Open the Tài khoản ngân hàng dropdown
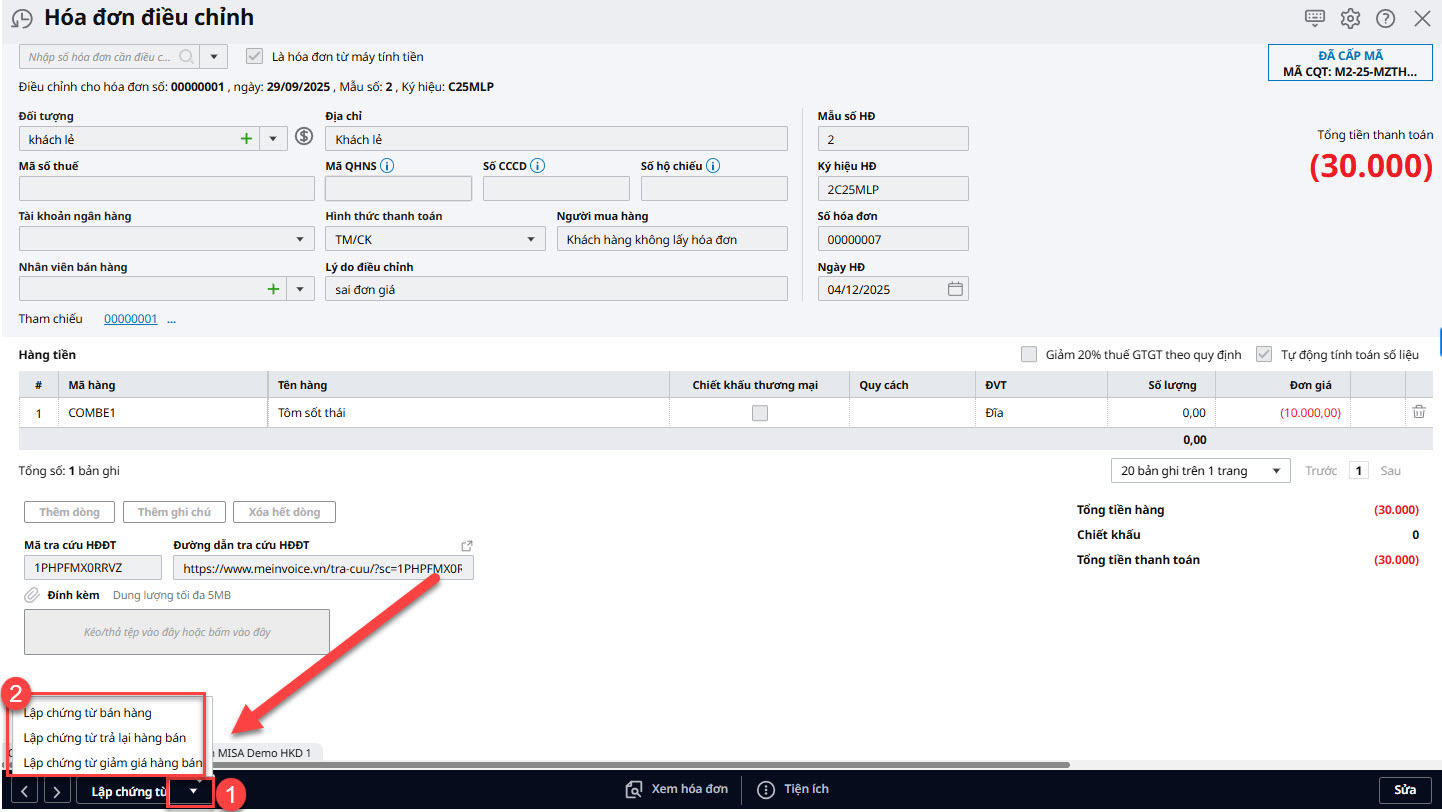Image resolution: width=1442 pixels, height=812 pixels. (300, 239)
